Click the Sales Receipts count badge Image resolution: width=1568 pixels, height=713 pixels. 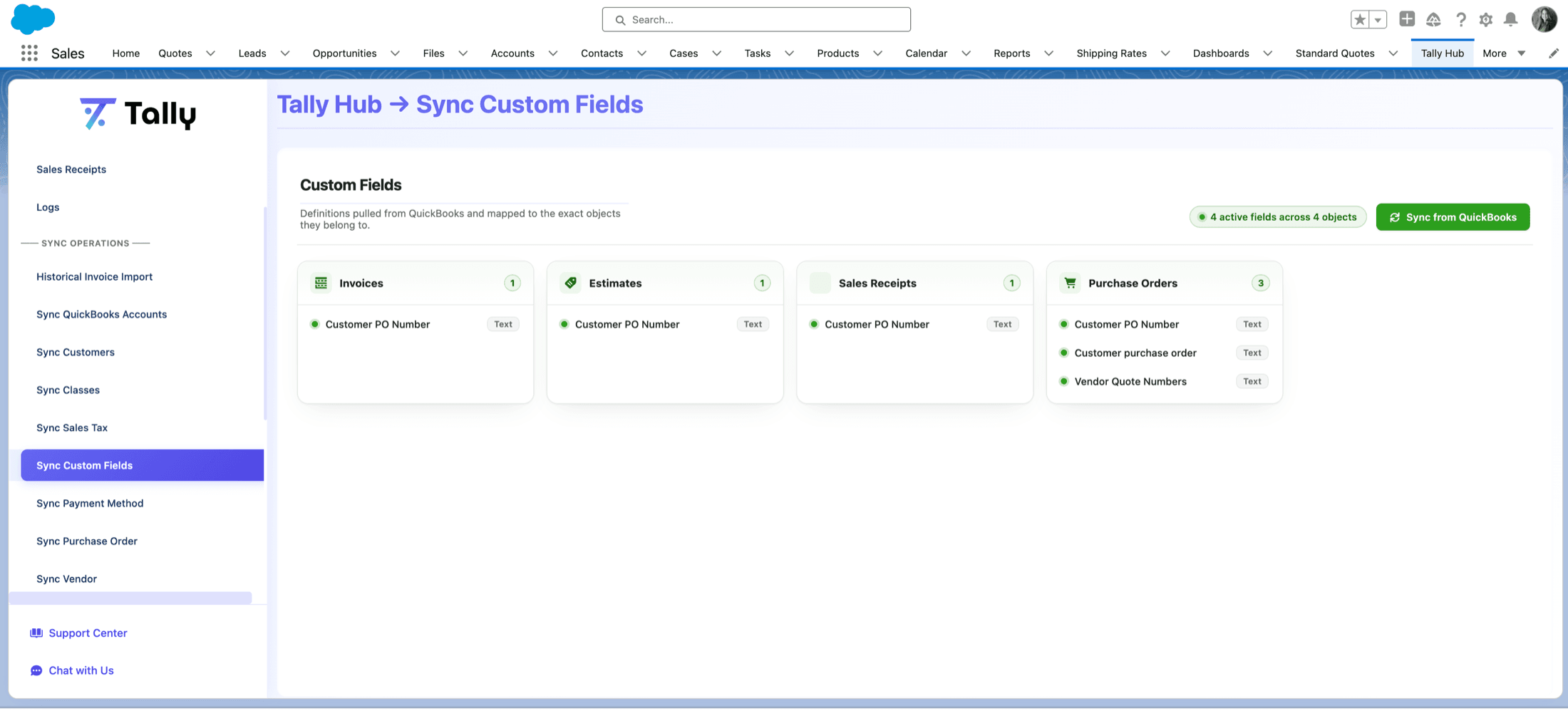point(1011,283)
